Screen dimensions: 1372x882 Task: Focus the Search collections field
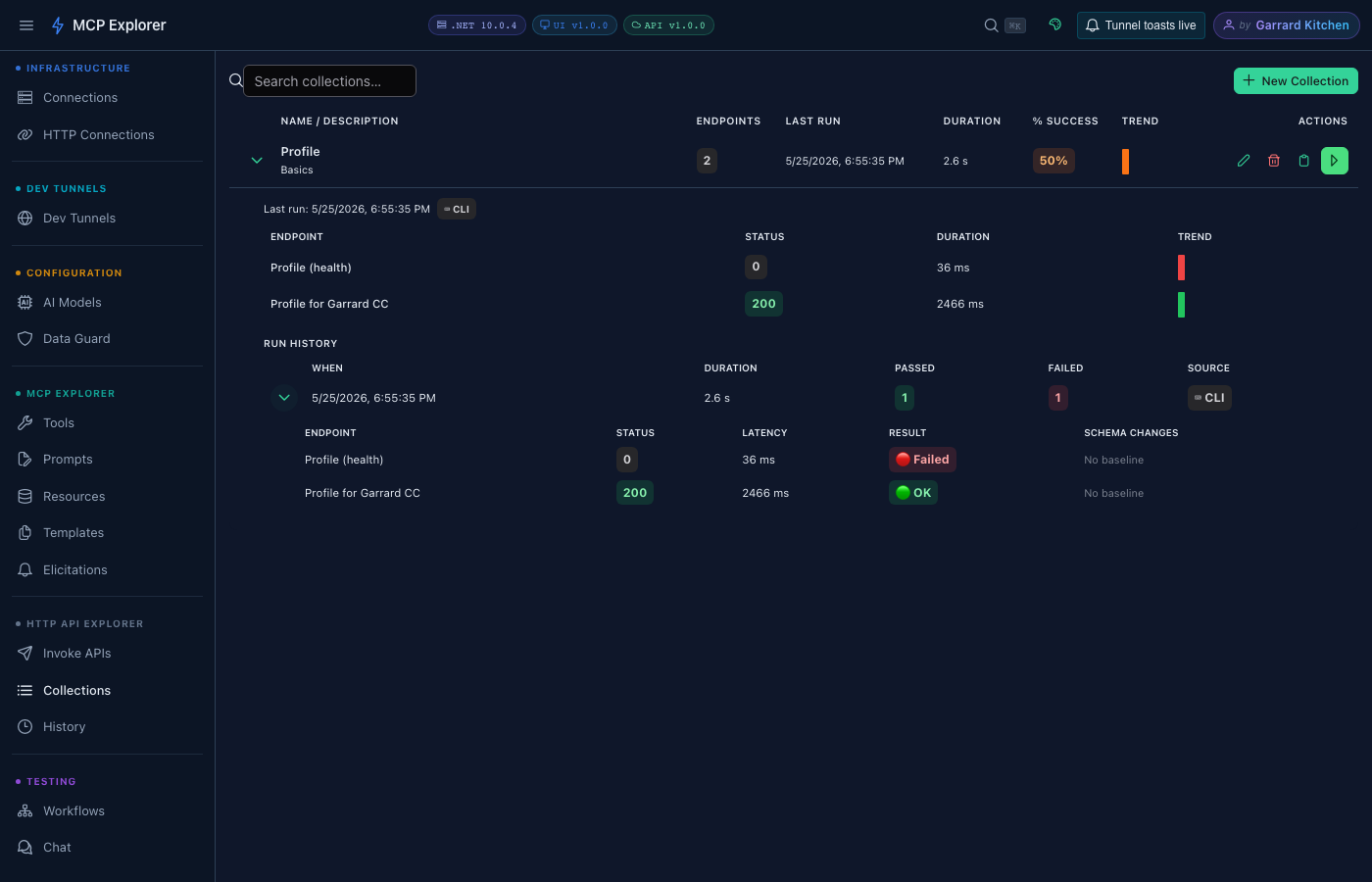click(329, 81)
